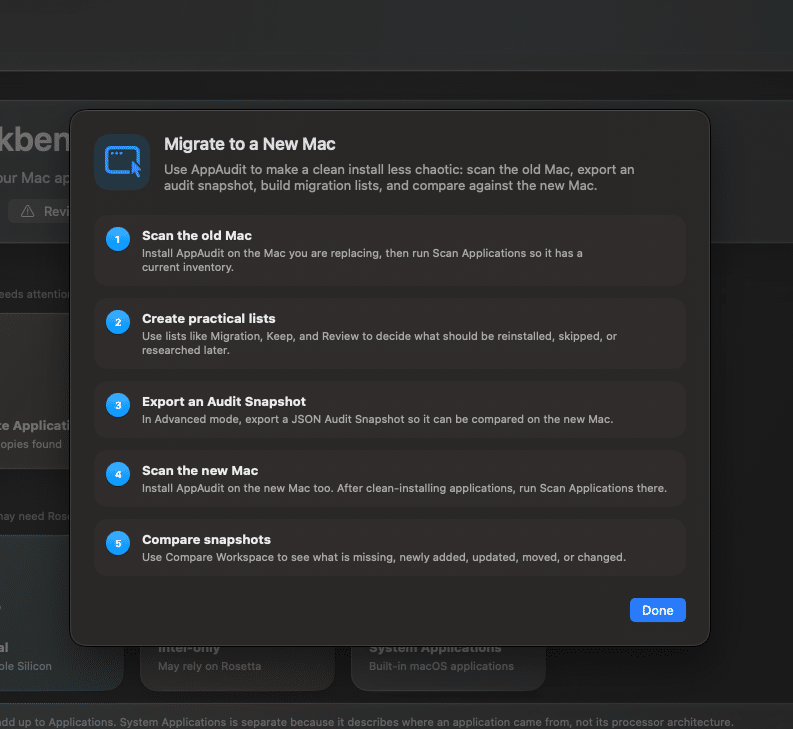Click the 'Migrate to a New Mac' title

tap(249, 144)
